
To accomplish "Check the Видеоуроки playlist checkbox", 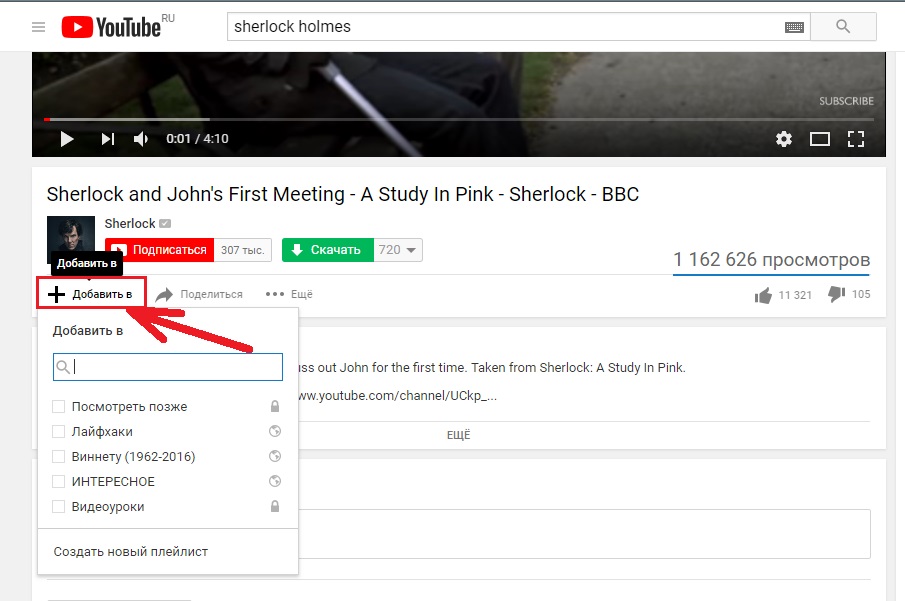I will click(x=59, y=507).
